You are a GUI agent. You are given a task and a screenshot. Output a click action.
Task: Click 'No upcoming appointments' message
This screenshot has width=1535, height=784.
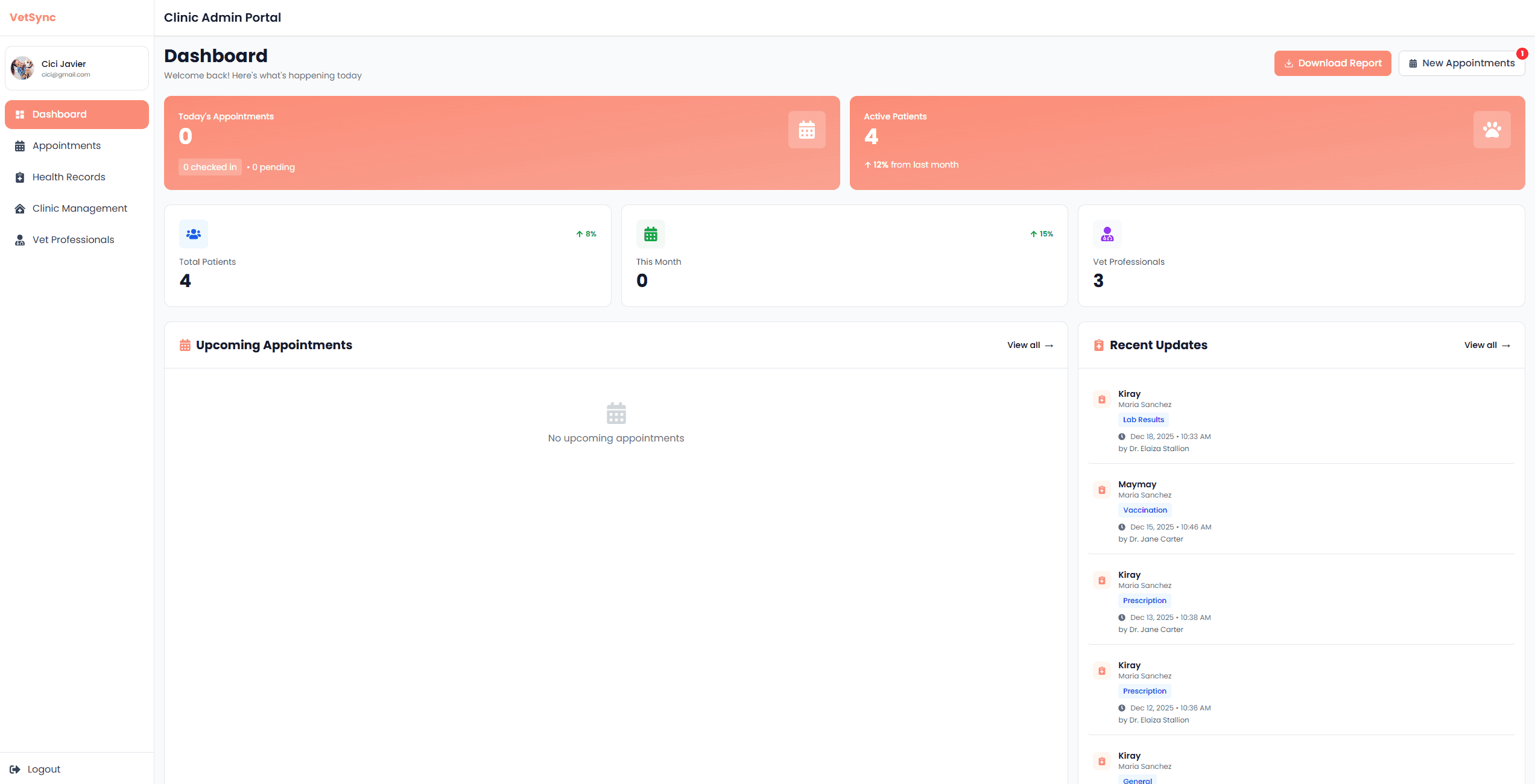coord(616,438)
